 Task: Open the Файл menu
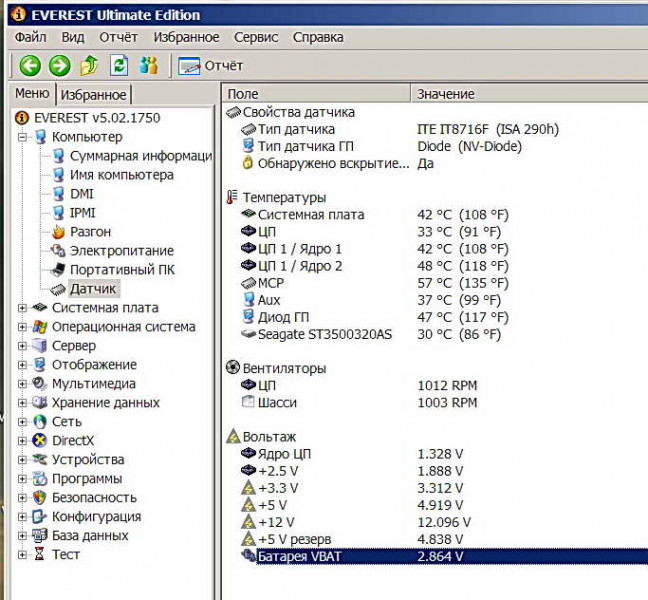tap(30, 37)
